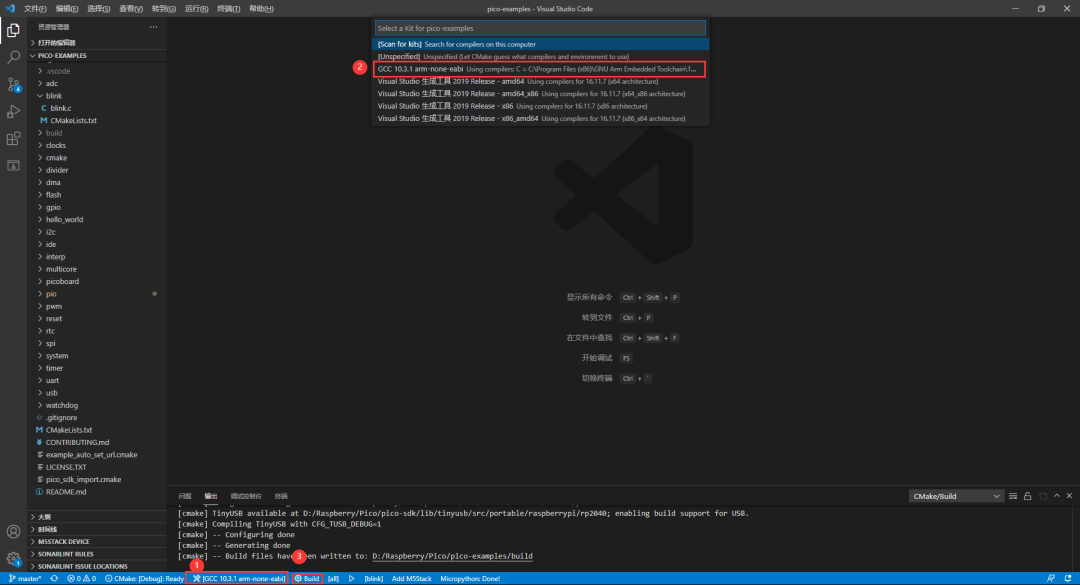Open the Manage gear icon

[x=13, y=558]
